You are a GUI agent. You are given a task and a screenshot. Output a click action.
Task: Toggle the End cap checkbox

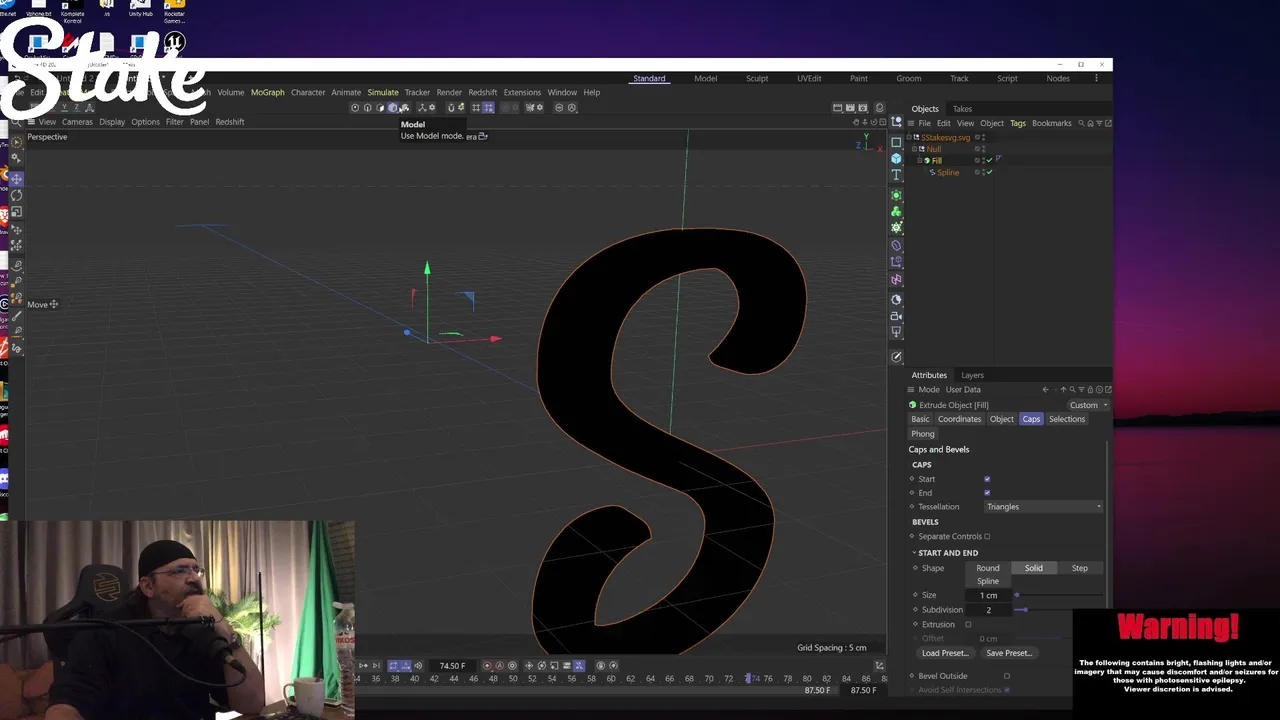[x=987, y=493]
